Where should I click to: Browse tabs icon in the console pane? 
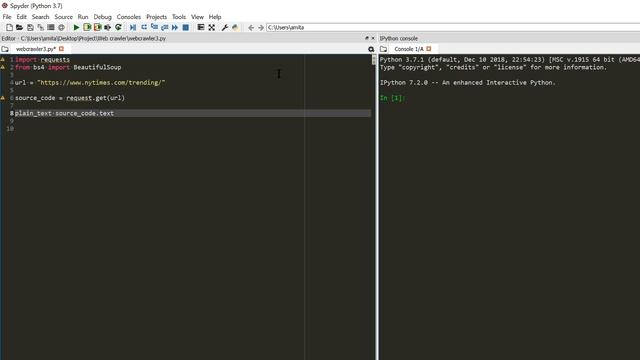click(x=383, y=49)
